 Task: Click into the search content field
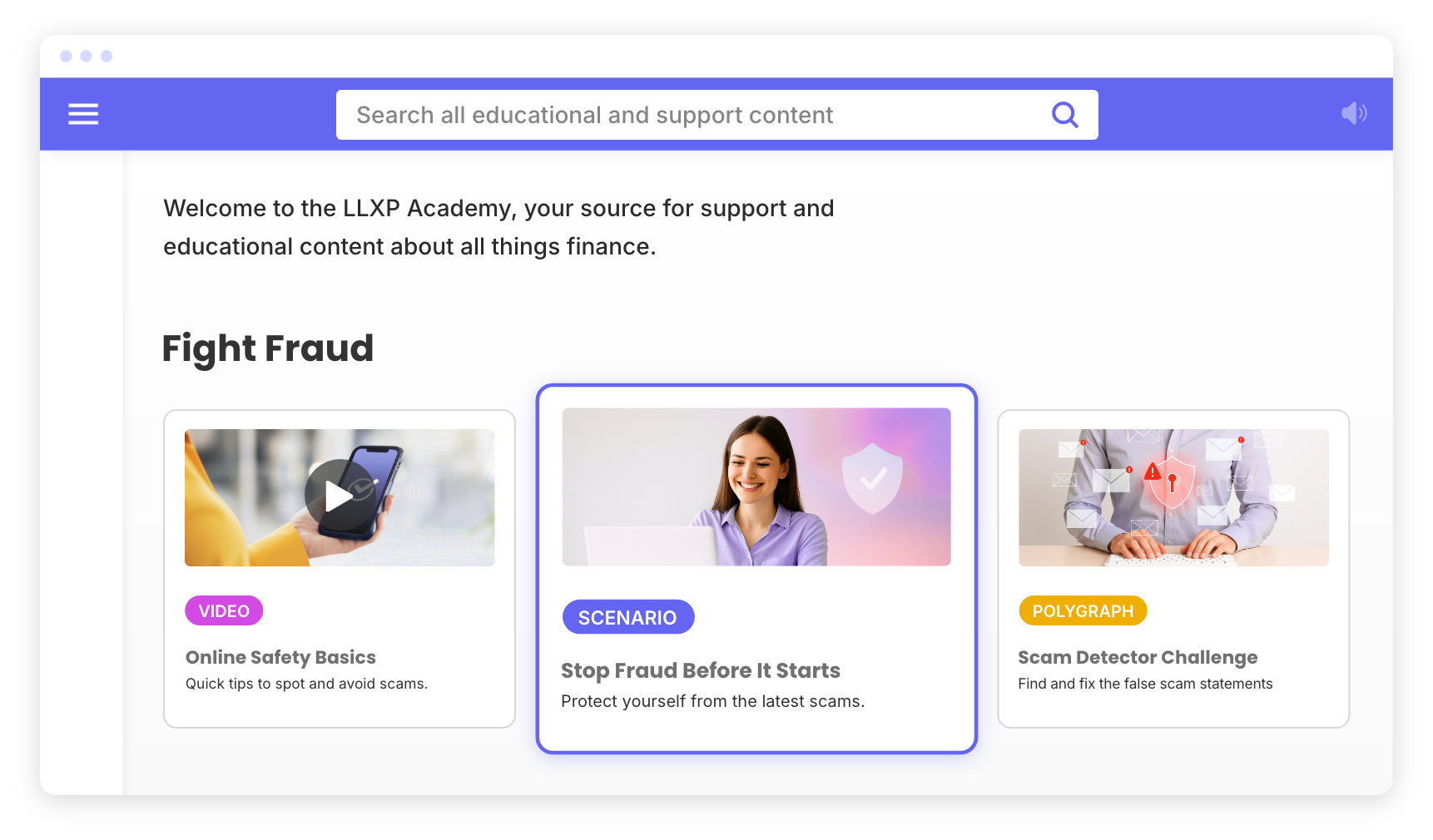(716, 115)
